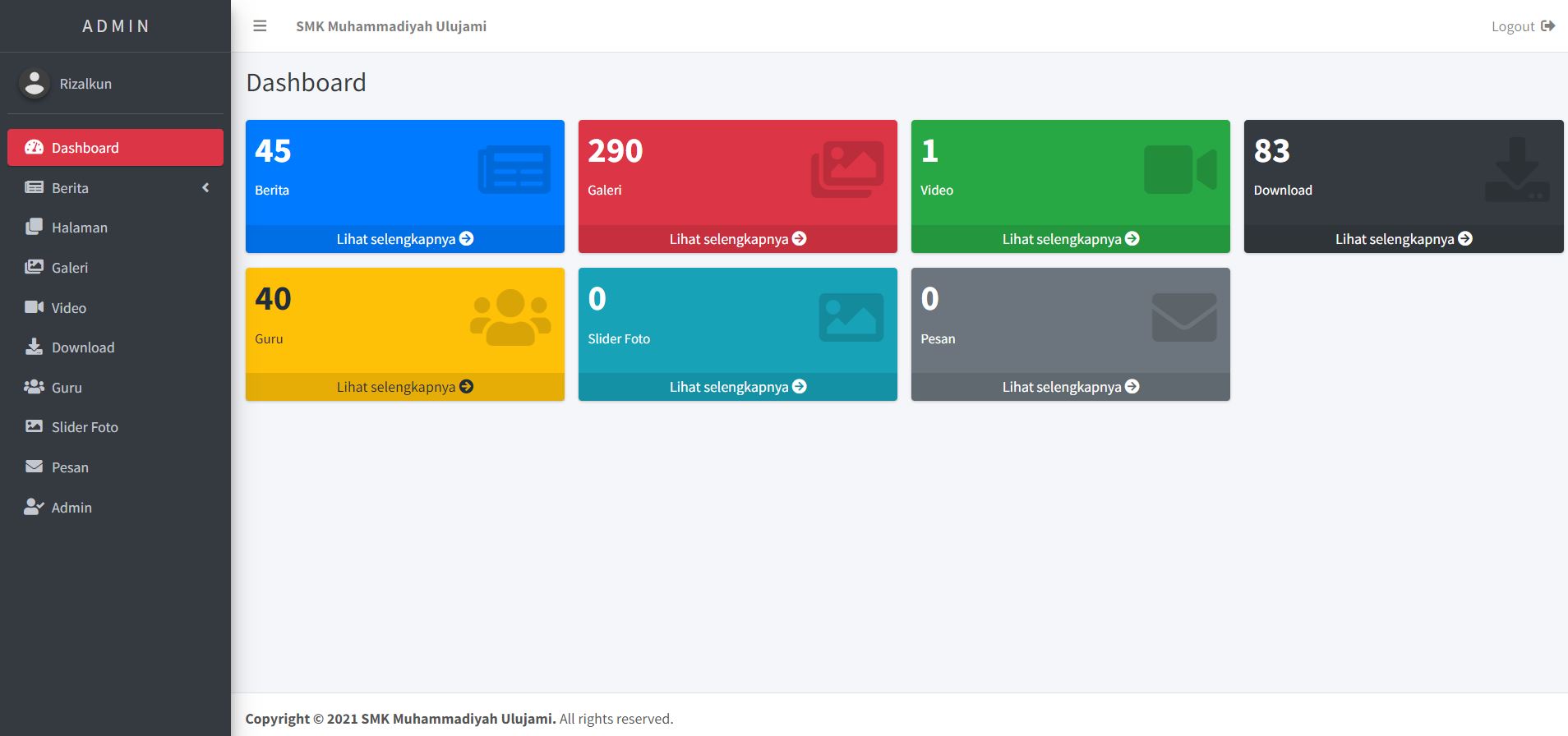
Task: Click the SMK Muhammadiyah Ulujami navbar link
Action: click(x=391, y=26)
